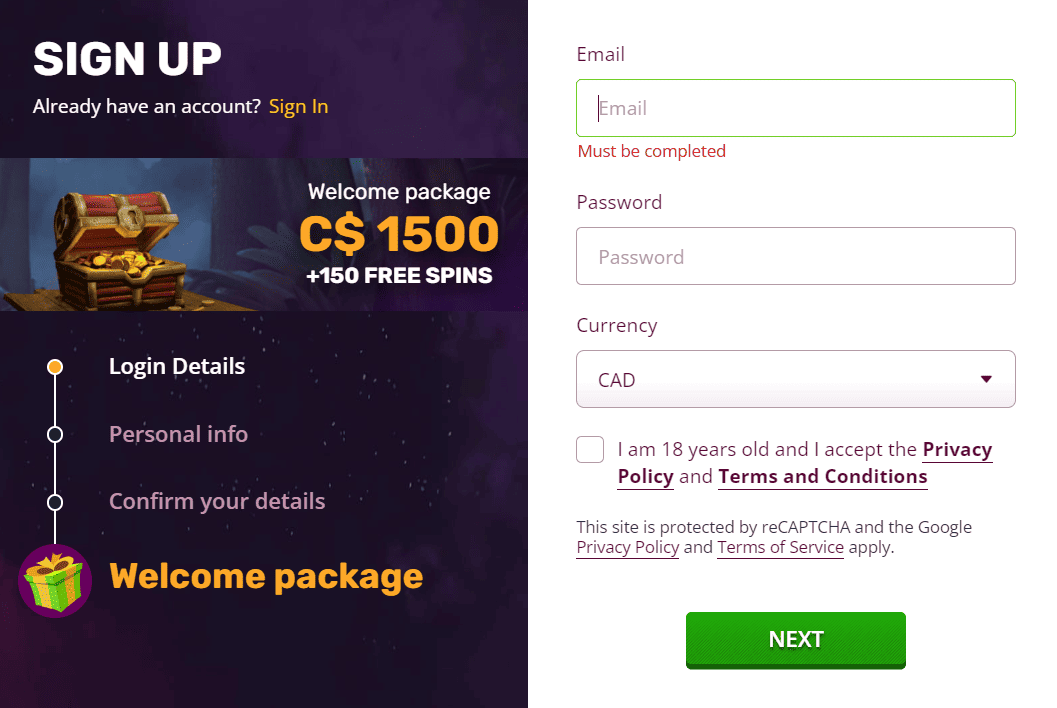Viewport: 1057px width, 708px height.
Task: Open the Currency dropdown arrow
Action: coord(986,379)
